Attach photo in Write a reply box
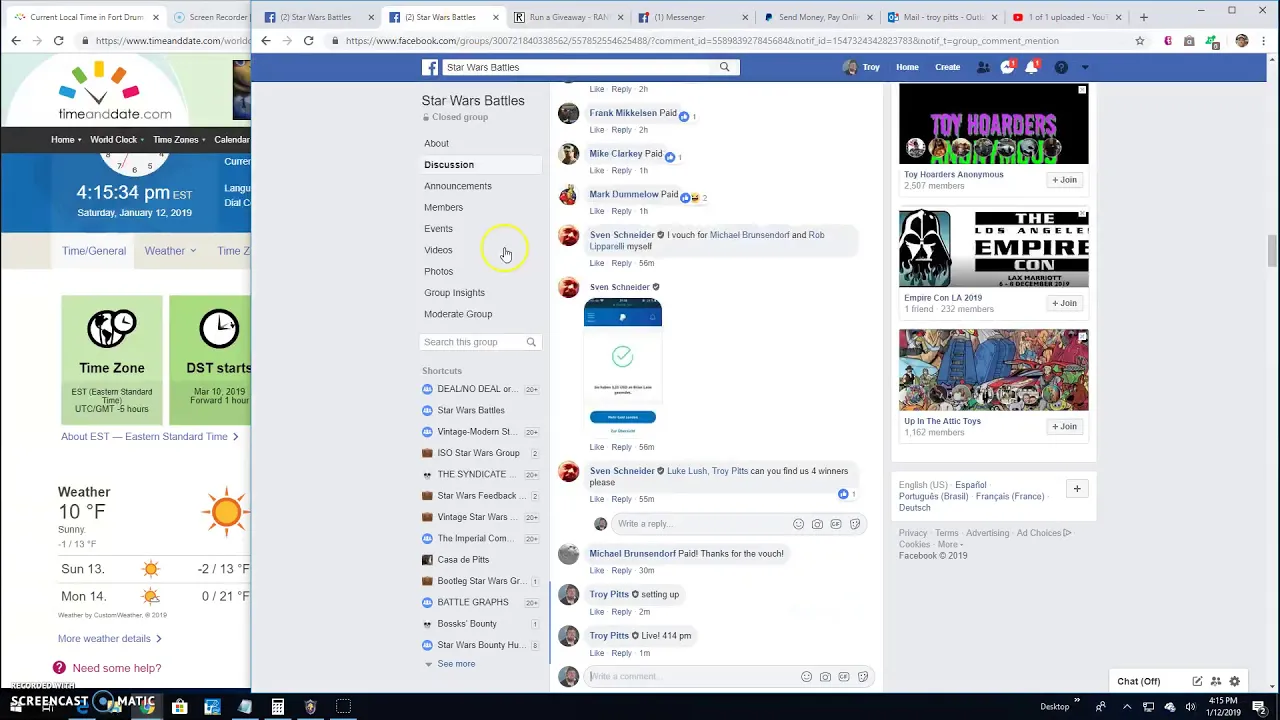The height and width of the screenshot is (720, 1280). click(x=817, y=524)
